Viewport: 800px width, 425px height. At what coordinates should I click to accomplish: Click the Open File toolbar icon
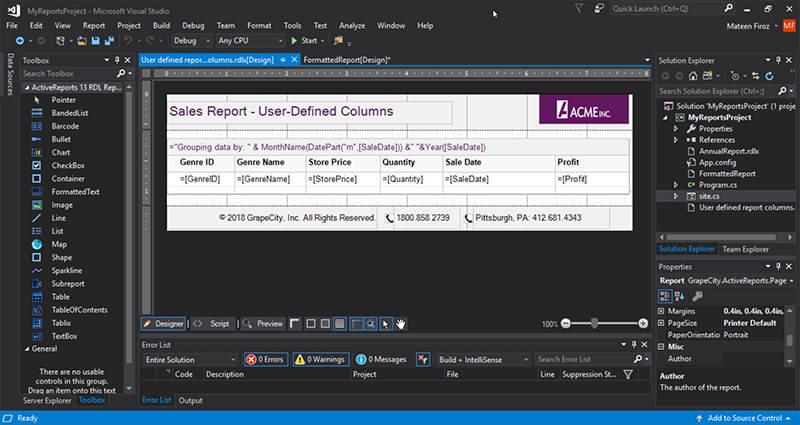point(82,41)
